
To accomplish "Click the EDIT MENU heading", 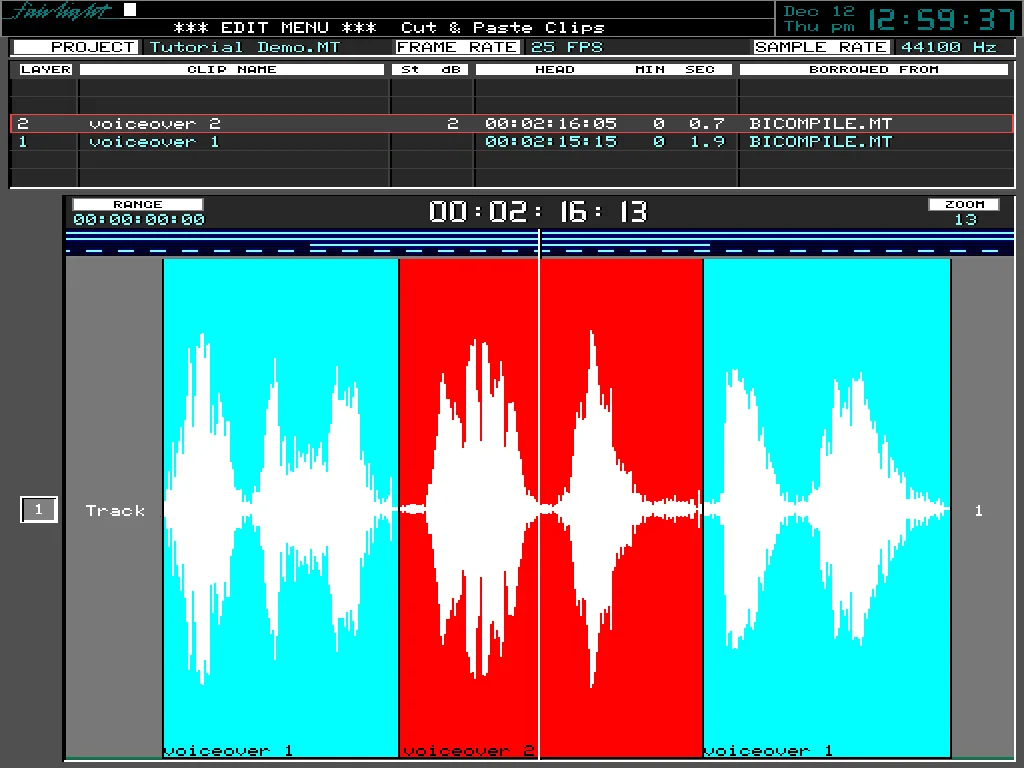I will pos(275,27).
